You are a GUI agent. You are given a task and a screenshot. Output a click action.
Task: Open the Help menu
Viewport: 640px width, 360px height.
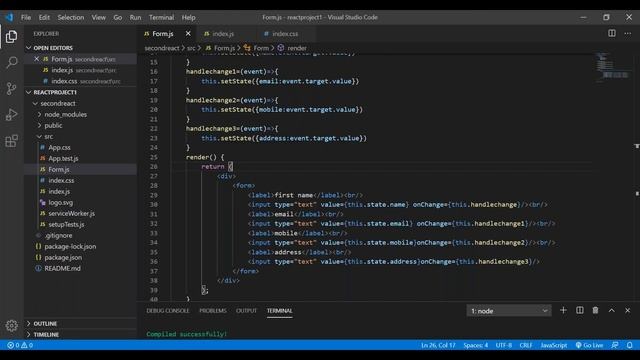tap(188, 18)
